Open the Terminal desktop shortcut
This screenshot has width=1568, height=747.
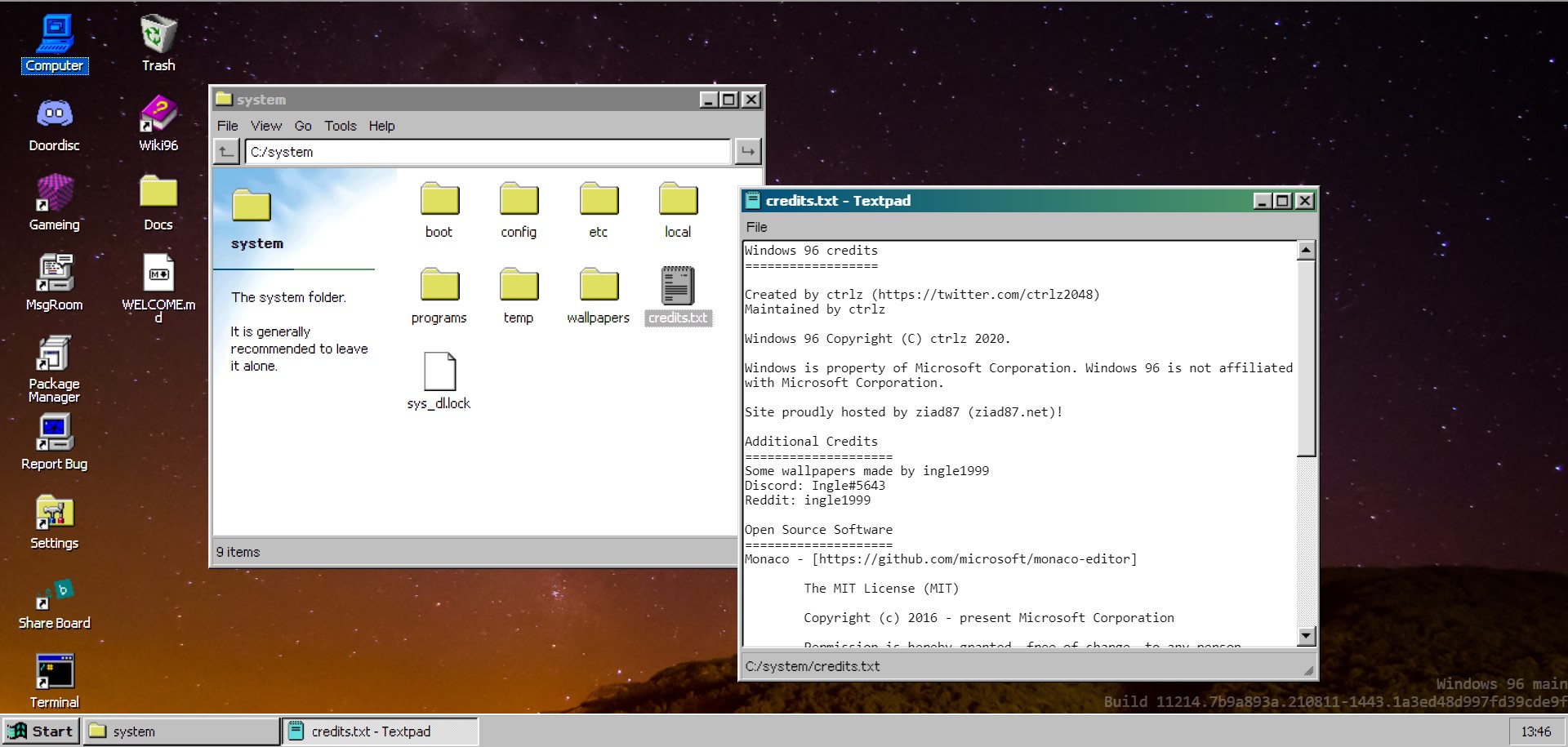54,672
